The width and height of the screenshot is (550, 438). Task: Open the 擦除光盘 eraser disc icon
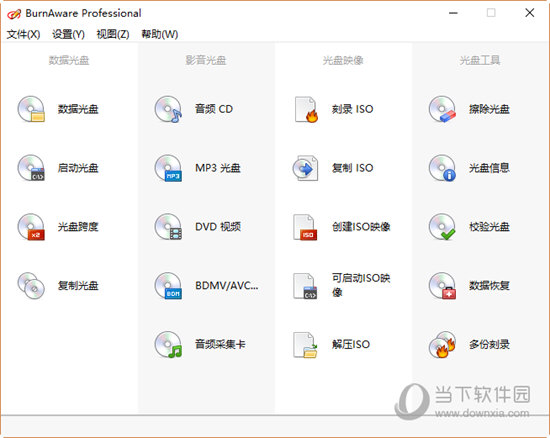click(x=442, y=109)
